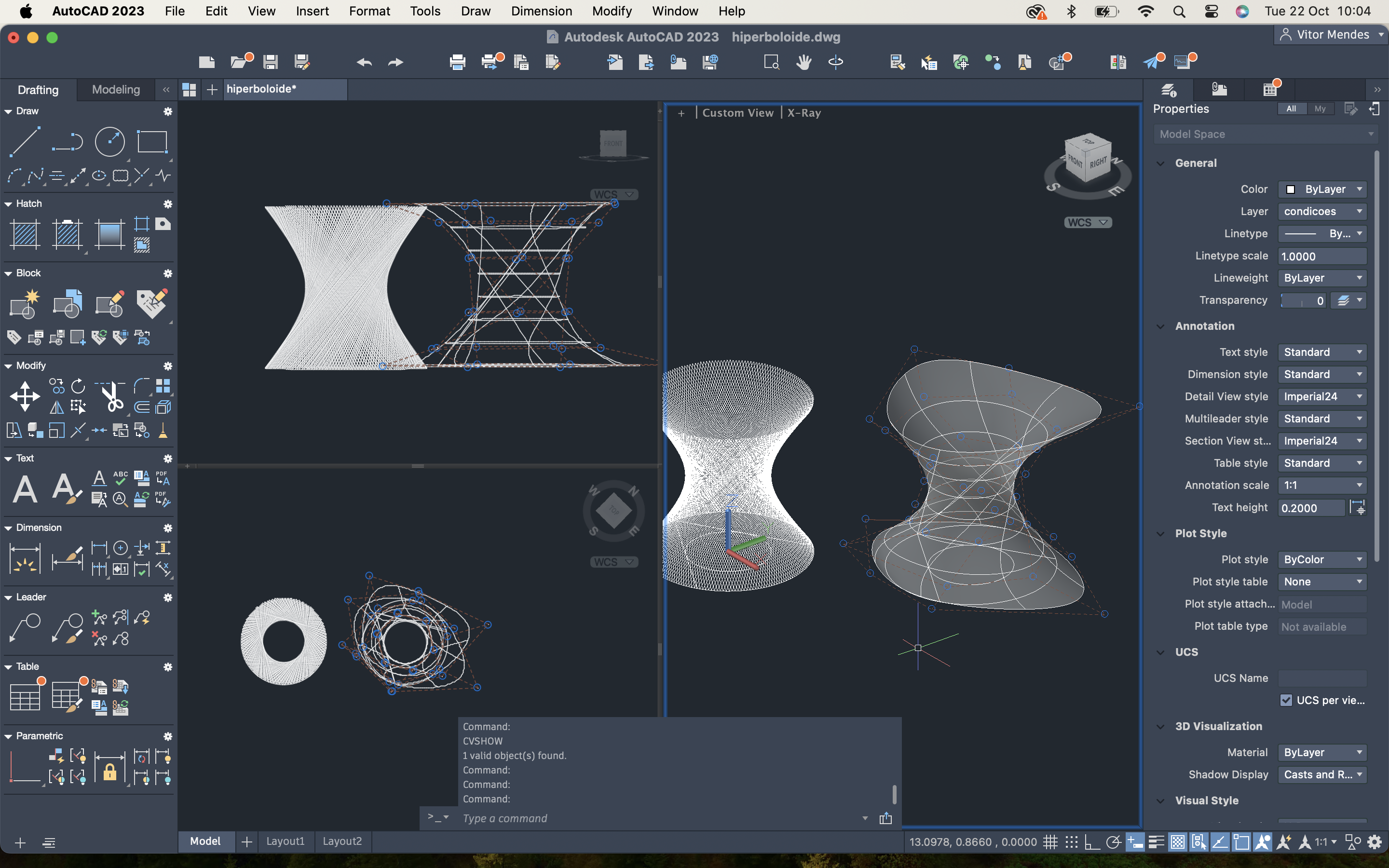Activate the Pan hand tool
This screenshot has height=868, width=1389.
click(x=803, y=61)
